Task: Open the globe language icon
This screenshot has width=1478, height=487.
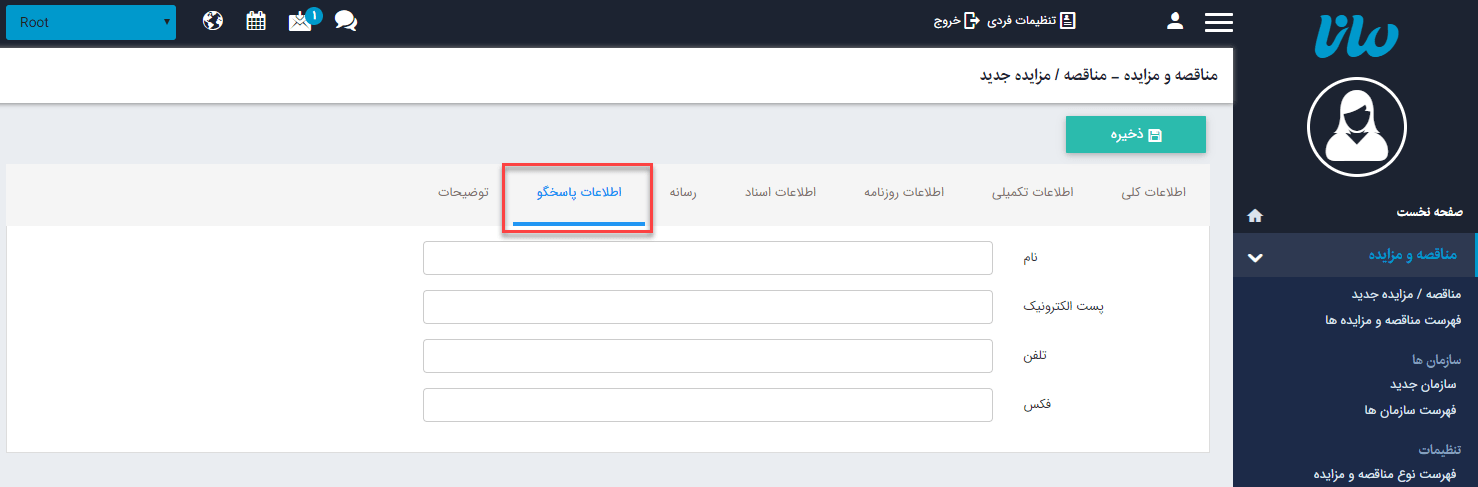Action: 212,21
